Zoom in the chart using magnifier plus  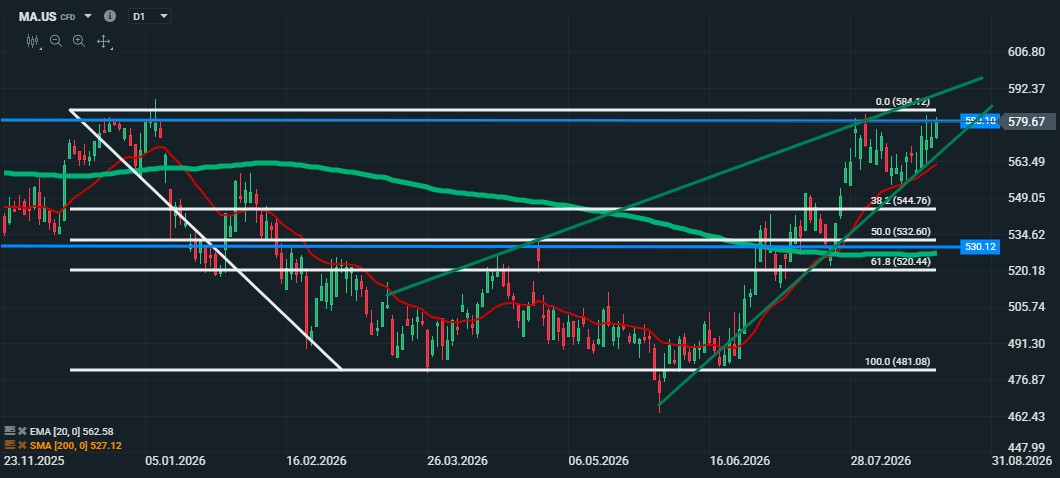(79, 41)
